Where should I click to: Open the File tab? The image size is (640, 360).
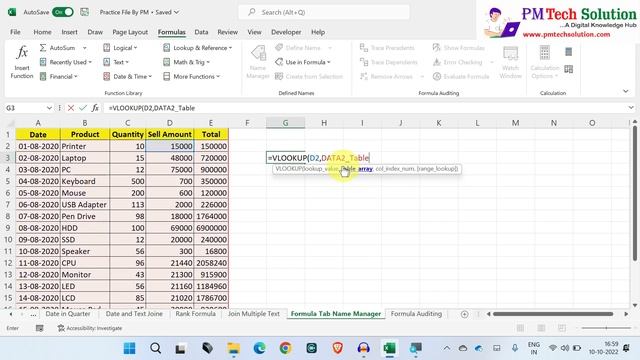pos(15,32)
